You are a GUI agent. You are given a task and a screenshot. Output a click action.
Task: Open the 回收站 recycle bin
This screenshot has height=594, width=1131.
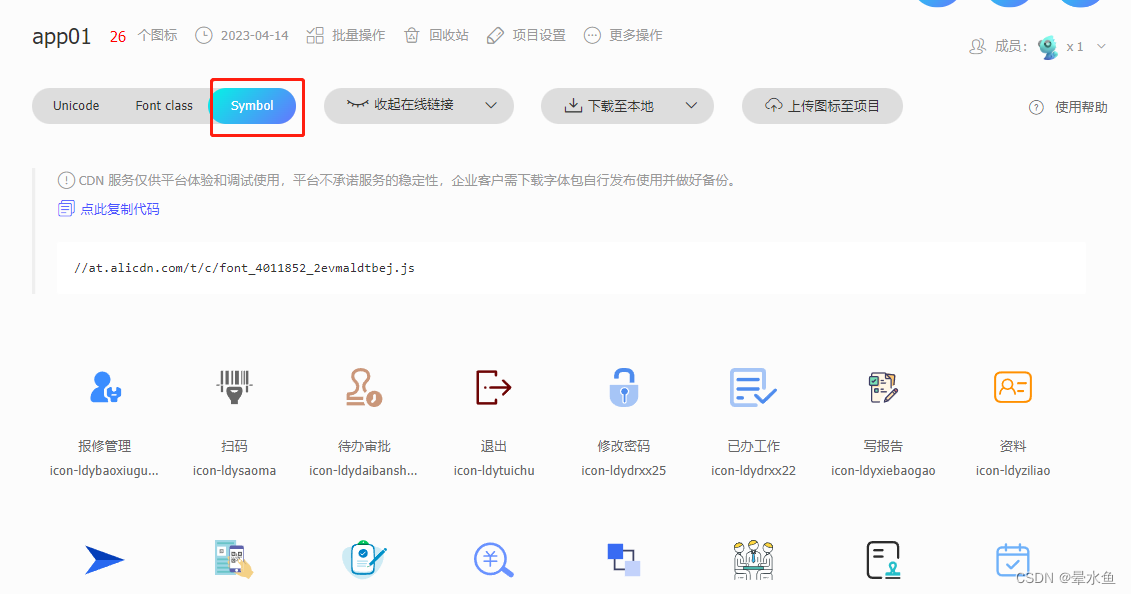point(436,35)
